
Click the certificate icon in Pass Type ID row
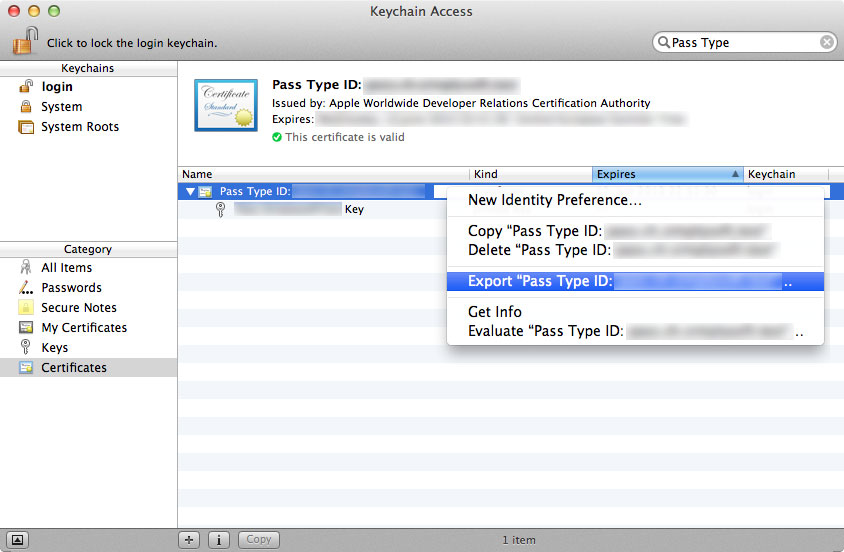click(205, 192)
